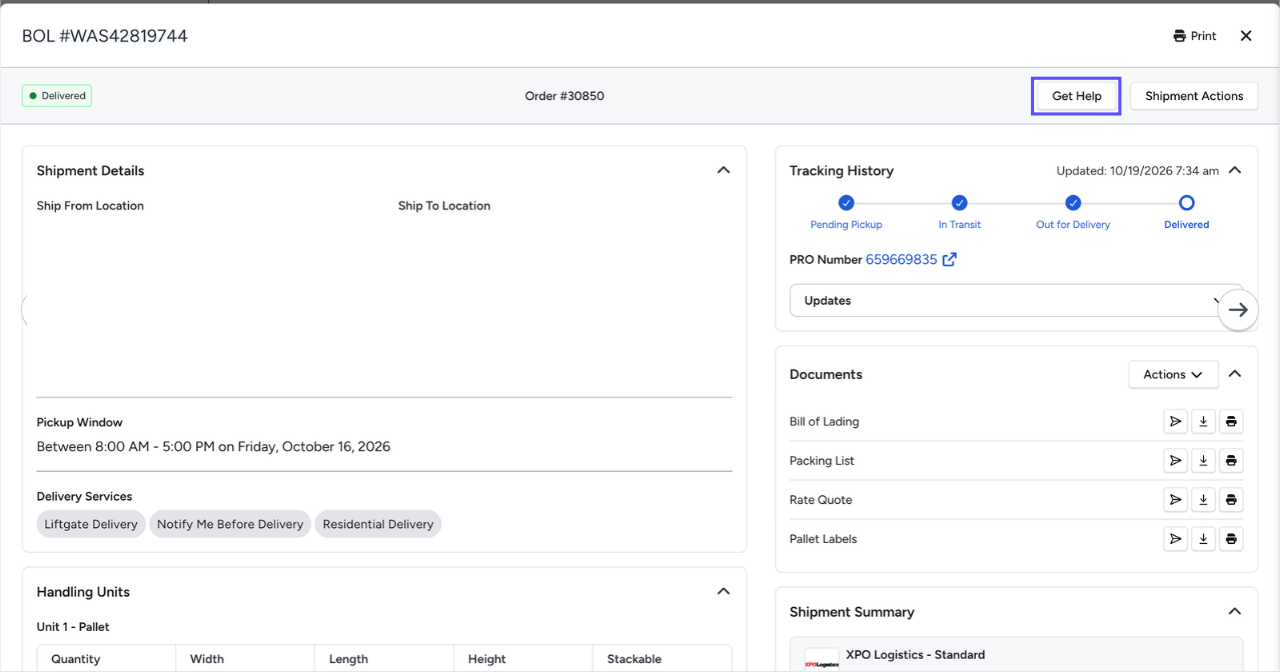Collapse the Handling Units section
This screenshot has width=1280, height=672.
(723, 592)
